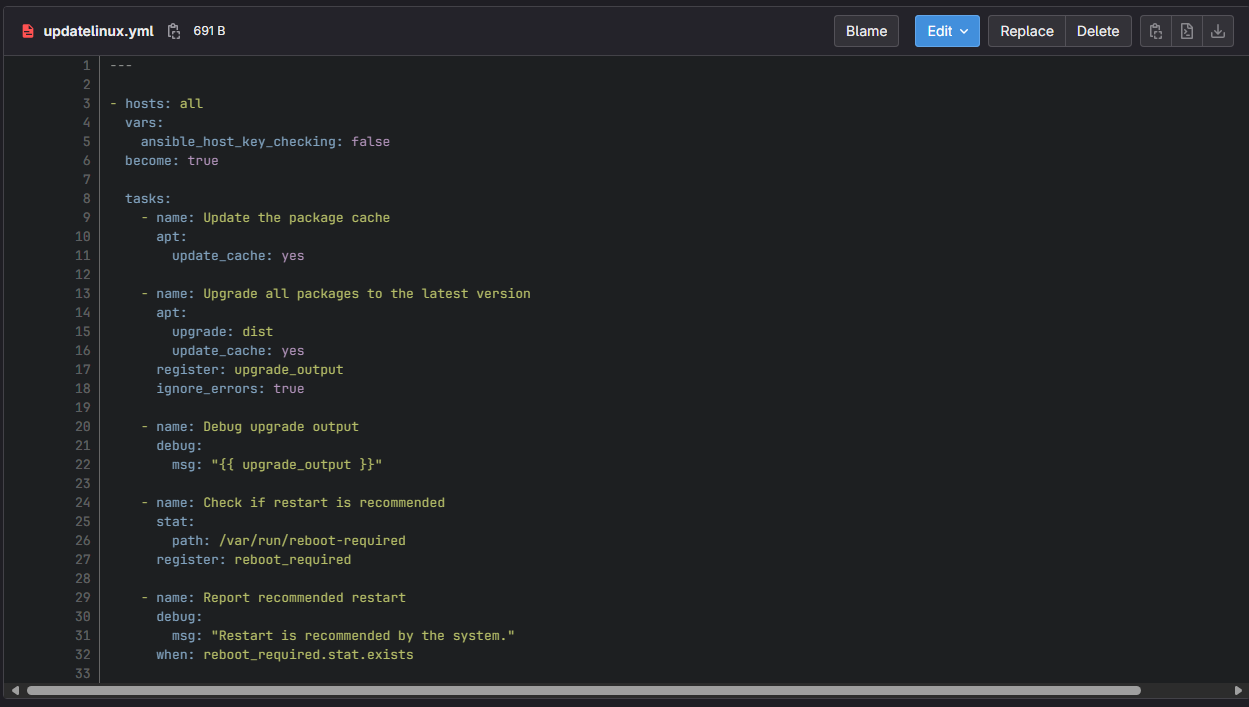Select line number 3 link

86,104
